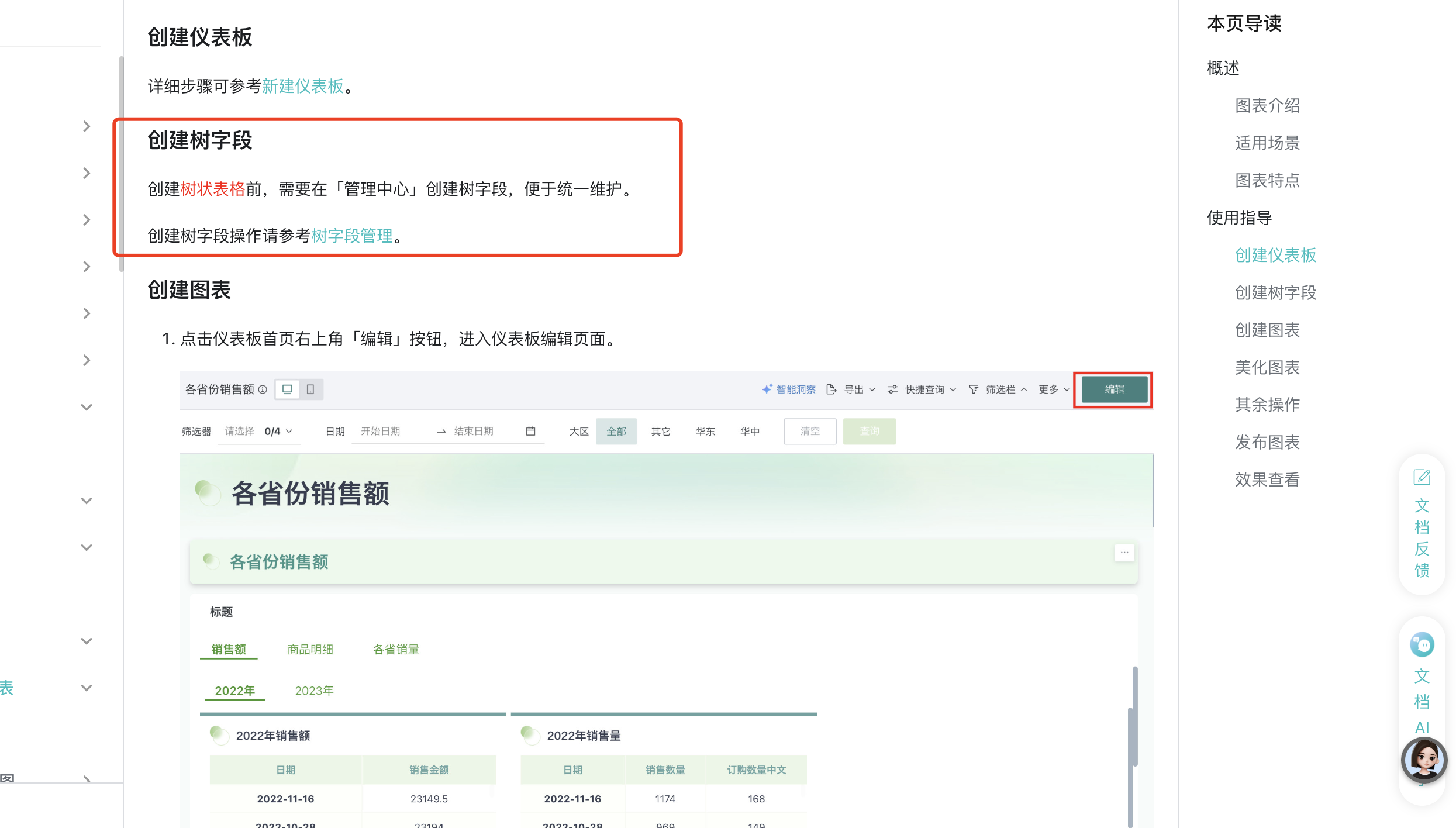Image resolution: width=1456 pixels, height=828 pixels.
Task: Open the calendar icon in the date filter
Action: [530, 431]
